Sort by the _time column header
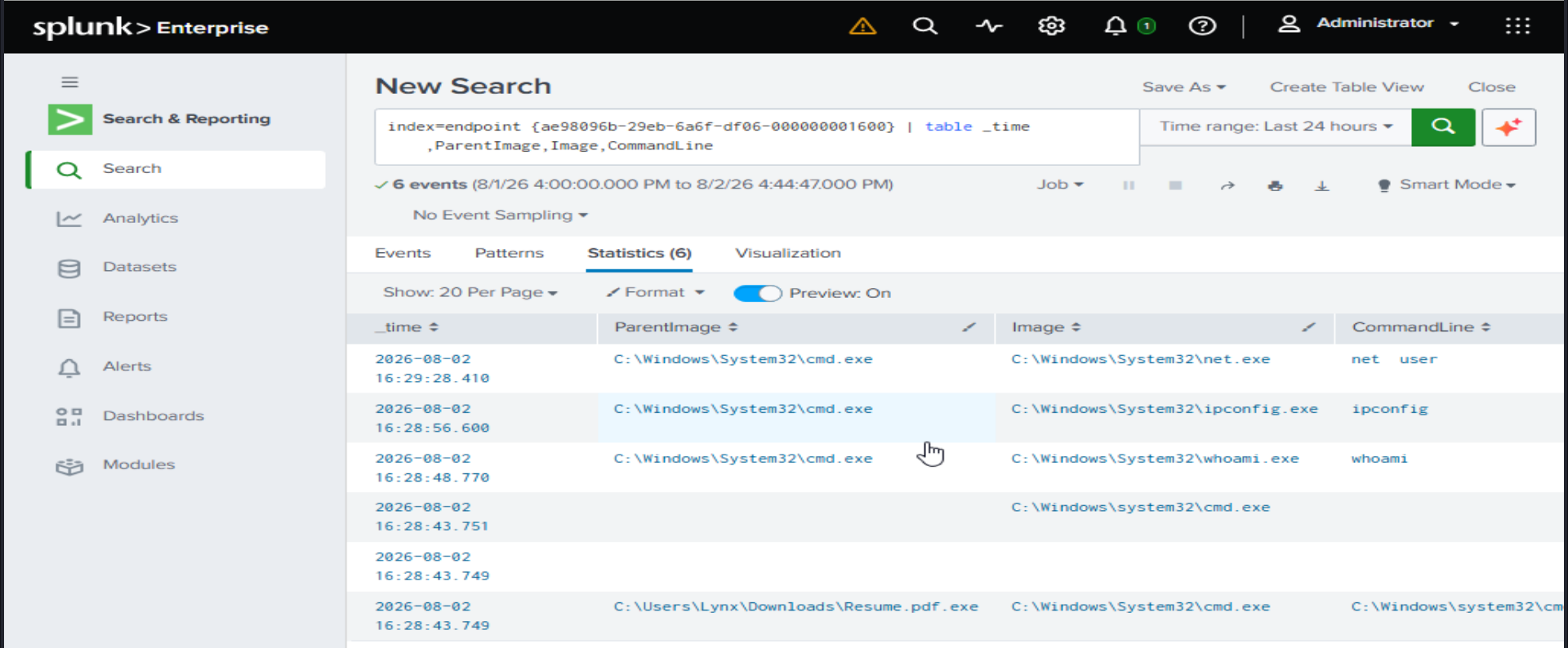The image size is (1568, 648). point(407,327)
